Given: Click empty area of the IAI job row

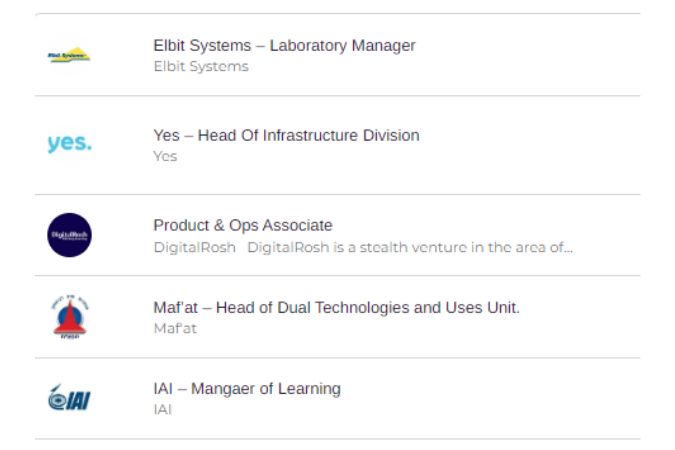Looking at the screenshot, I should click(491, 398).
